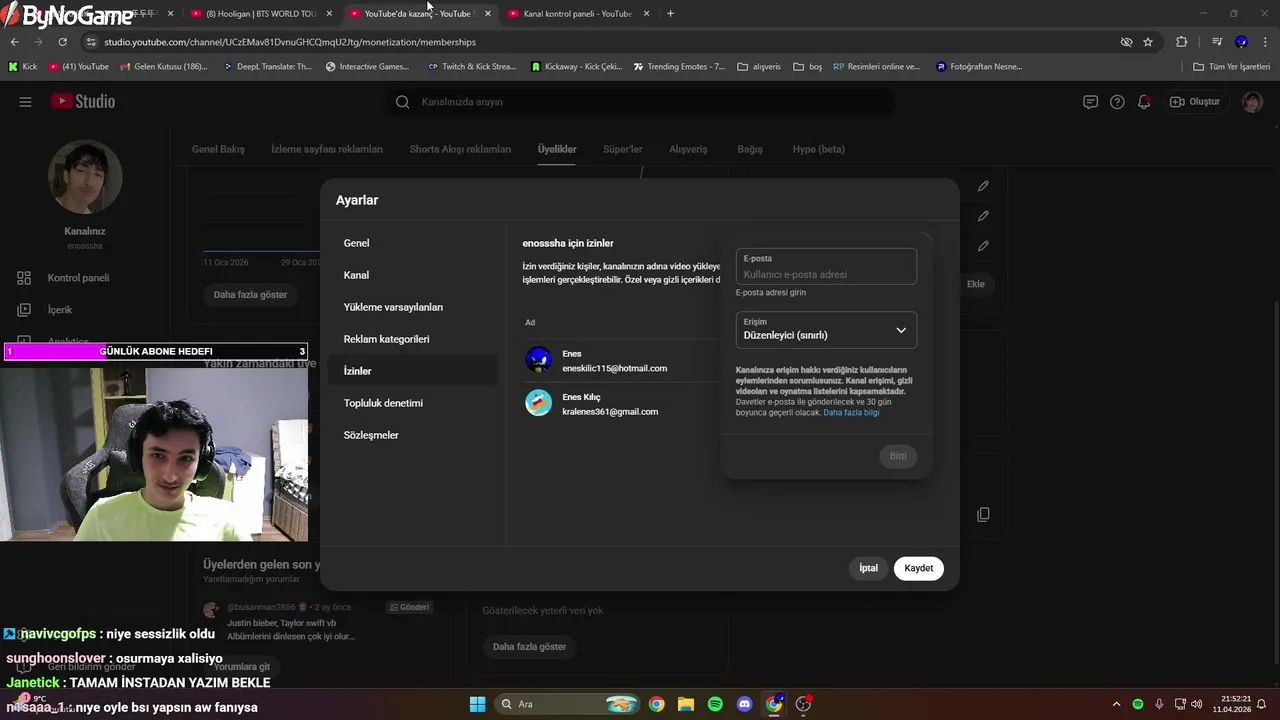Open alışveriş bookmarks folder
Viewport: 1280px width, 720px height.
point(759,67)
